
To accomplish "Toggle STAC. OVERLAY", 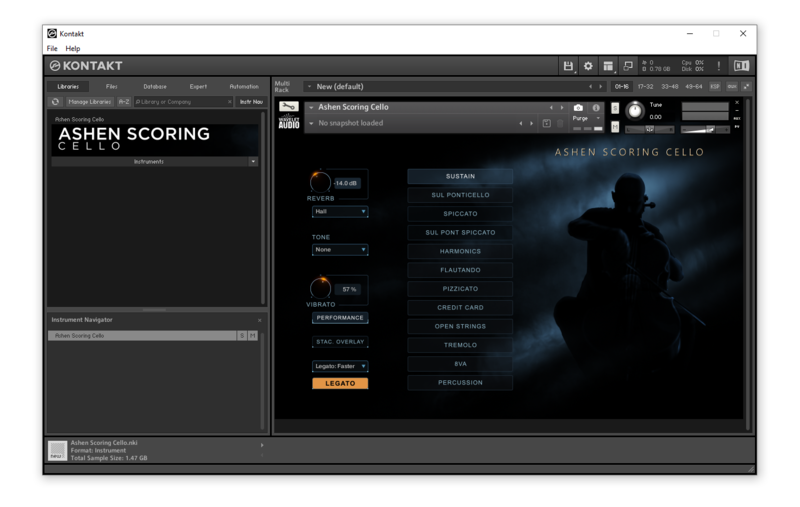I will (340, 342).
